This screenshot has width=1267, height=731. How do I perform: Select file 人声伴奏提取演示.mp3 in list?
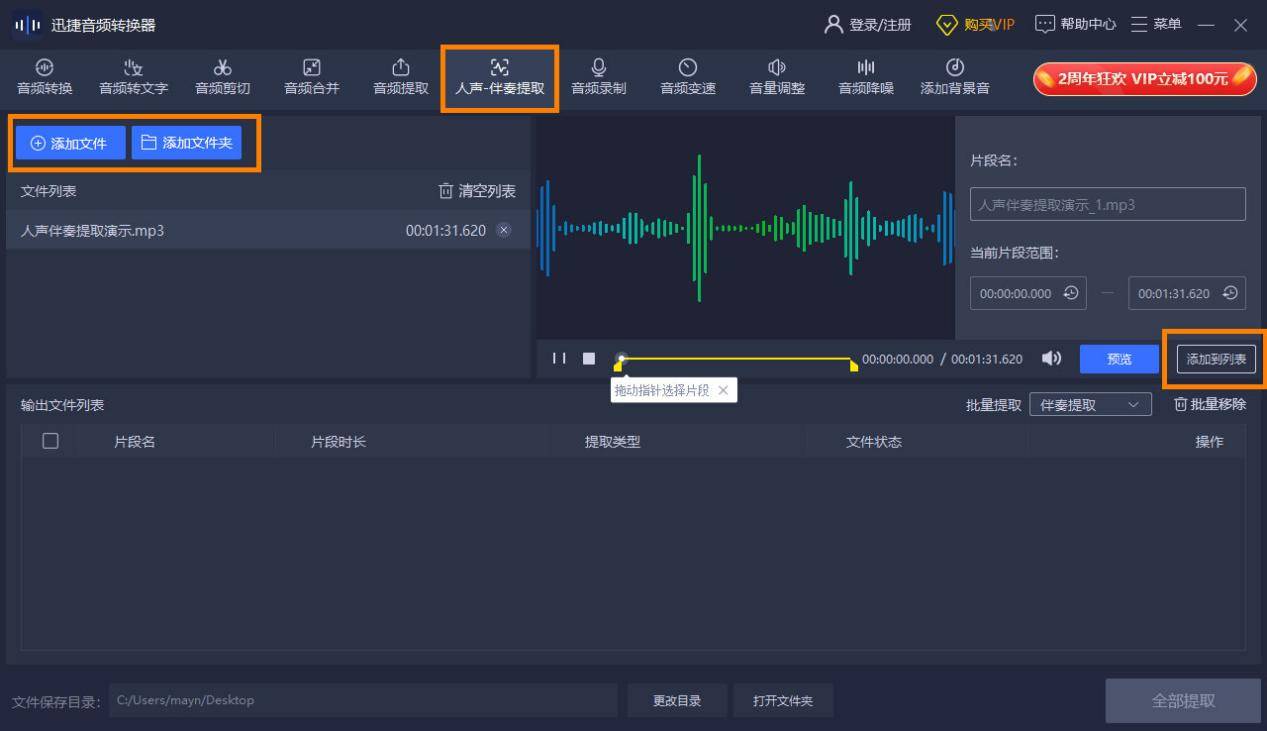268,230
